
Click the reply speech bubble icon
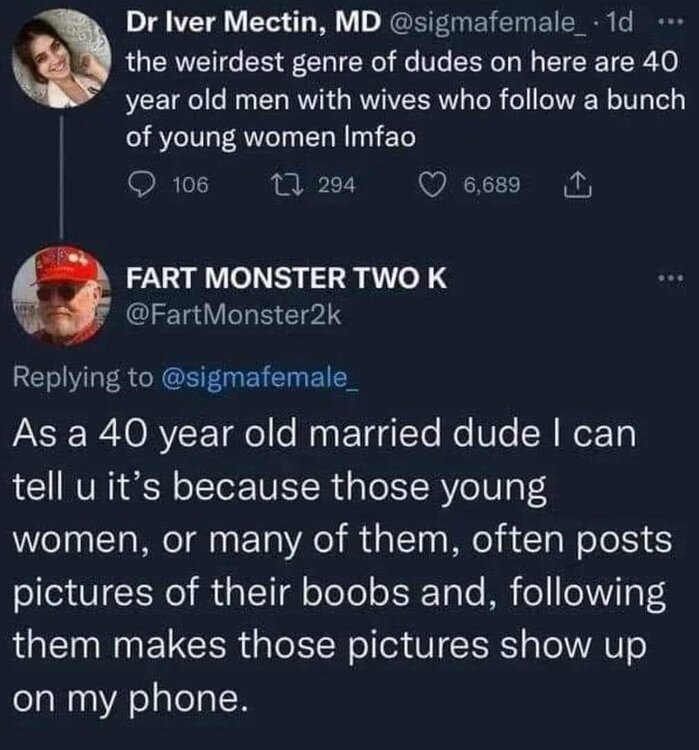(143, 185)
